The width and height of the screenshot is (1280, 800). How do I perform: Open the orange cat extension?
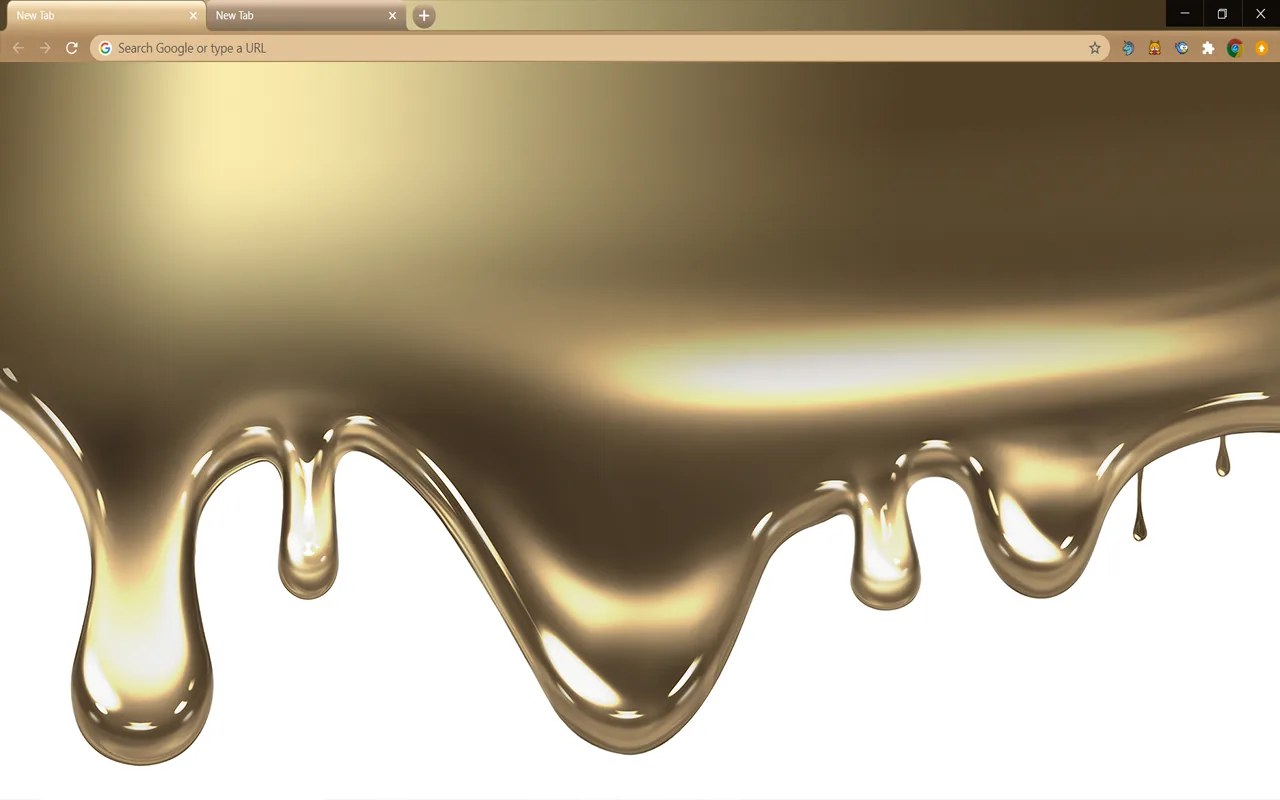tap(1155, 48)
